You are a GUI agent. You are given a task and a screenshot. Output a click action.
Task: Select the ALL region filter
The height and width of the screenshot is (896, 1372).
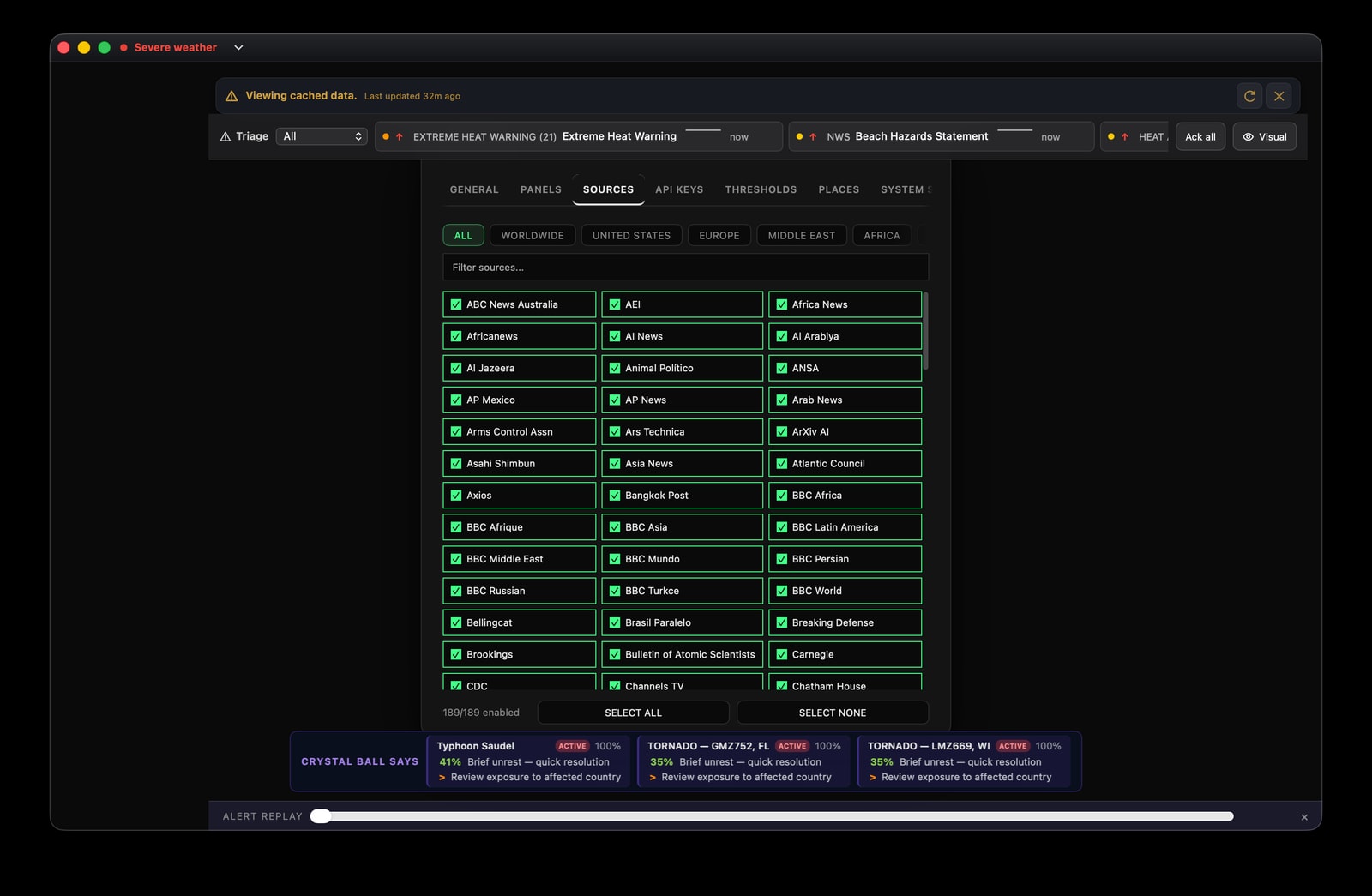(x=463, y=235)
